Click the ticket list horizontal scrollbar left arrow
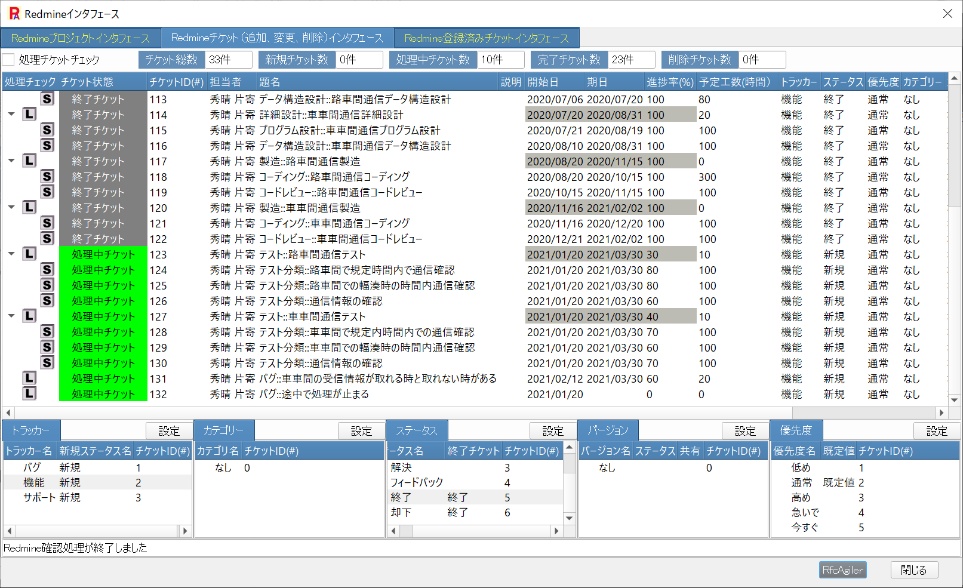963x588 pixels. [8, 412]
